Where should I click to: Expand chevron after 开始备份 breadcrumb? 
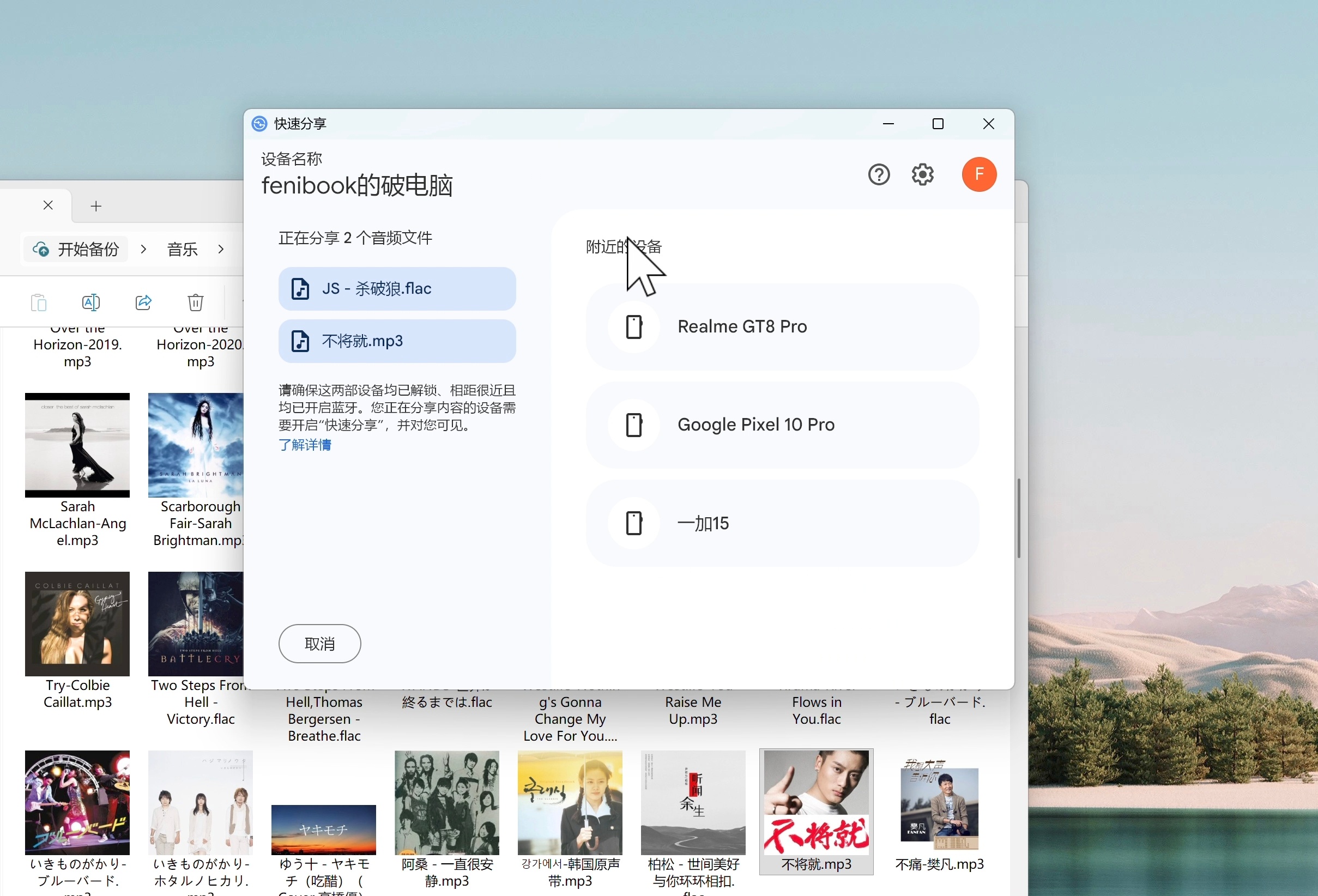[x=143, y=249]
